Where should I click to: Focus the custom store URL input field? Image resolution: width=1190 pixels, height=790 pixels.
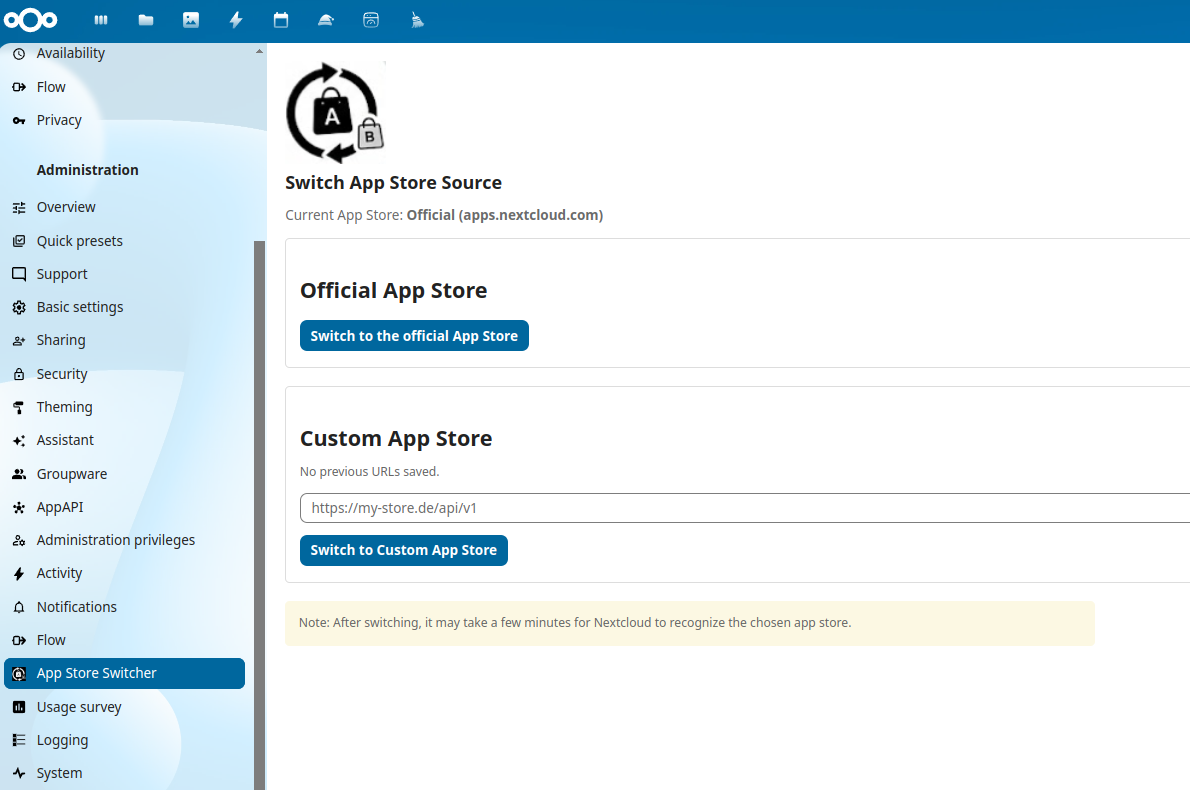coord(745,508)
